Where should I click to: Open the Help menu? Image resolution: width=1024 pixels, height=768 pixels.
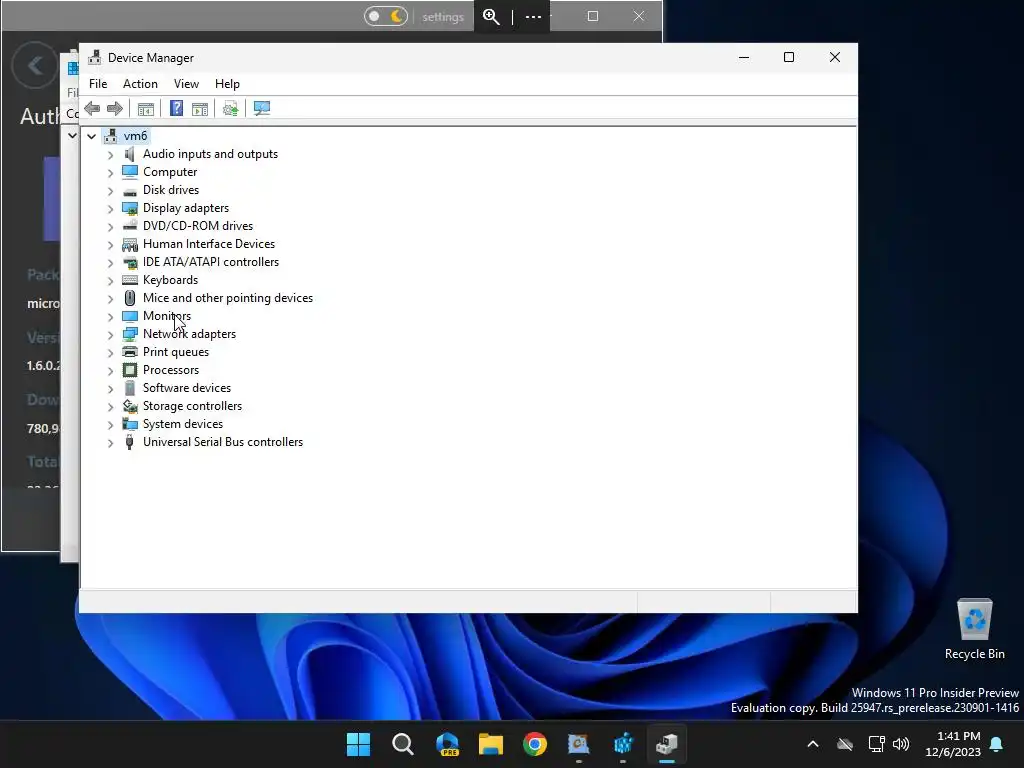(x=227, y=84)
